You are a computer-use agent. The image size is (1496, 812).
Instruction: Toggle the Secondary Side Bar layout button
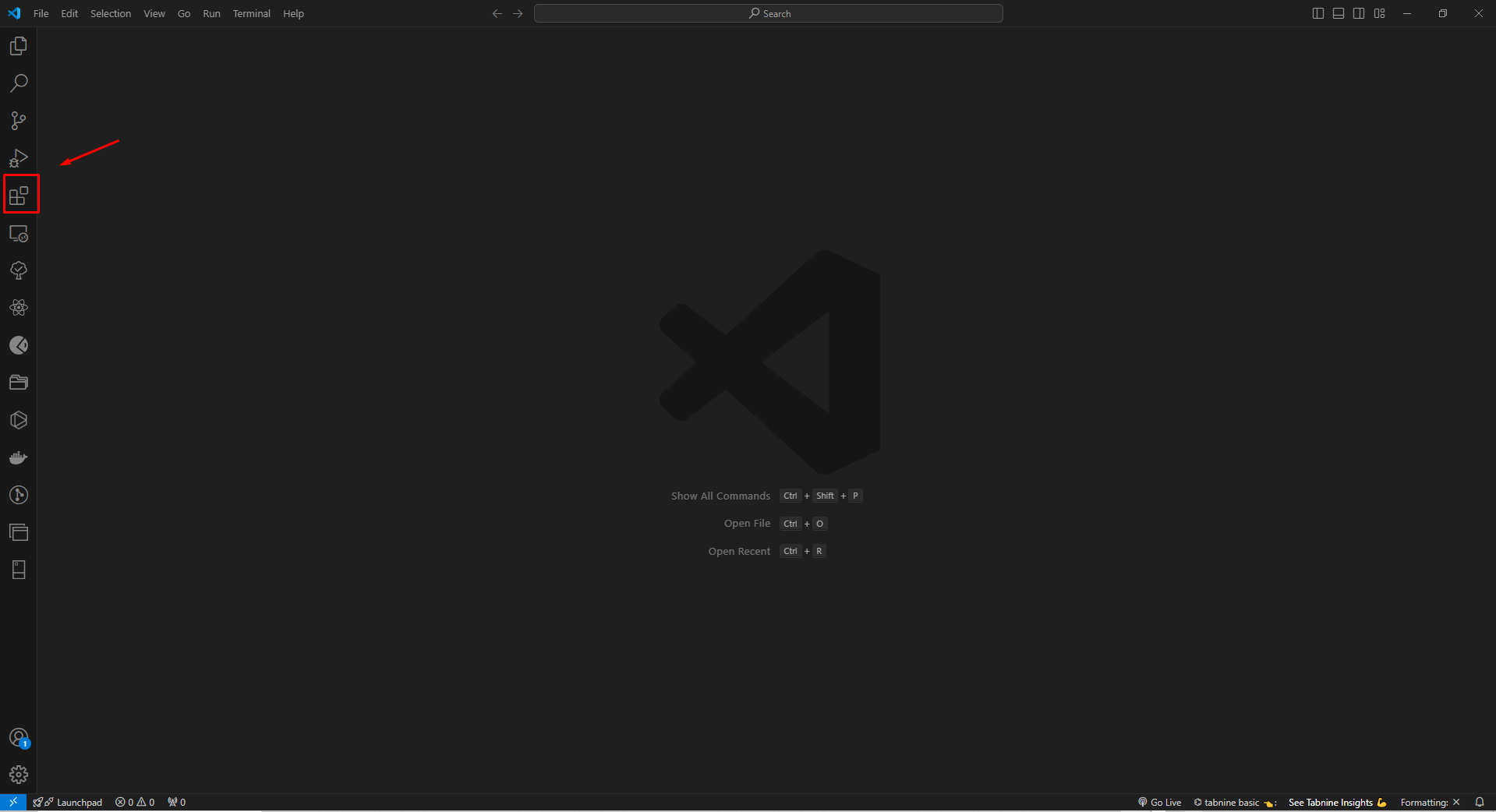pos(1359,13)
